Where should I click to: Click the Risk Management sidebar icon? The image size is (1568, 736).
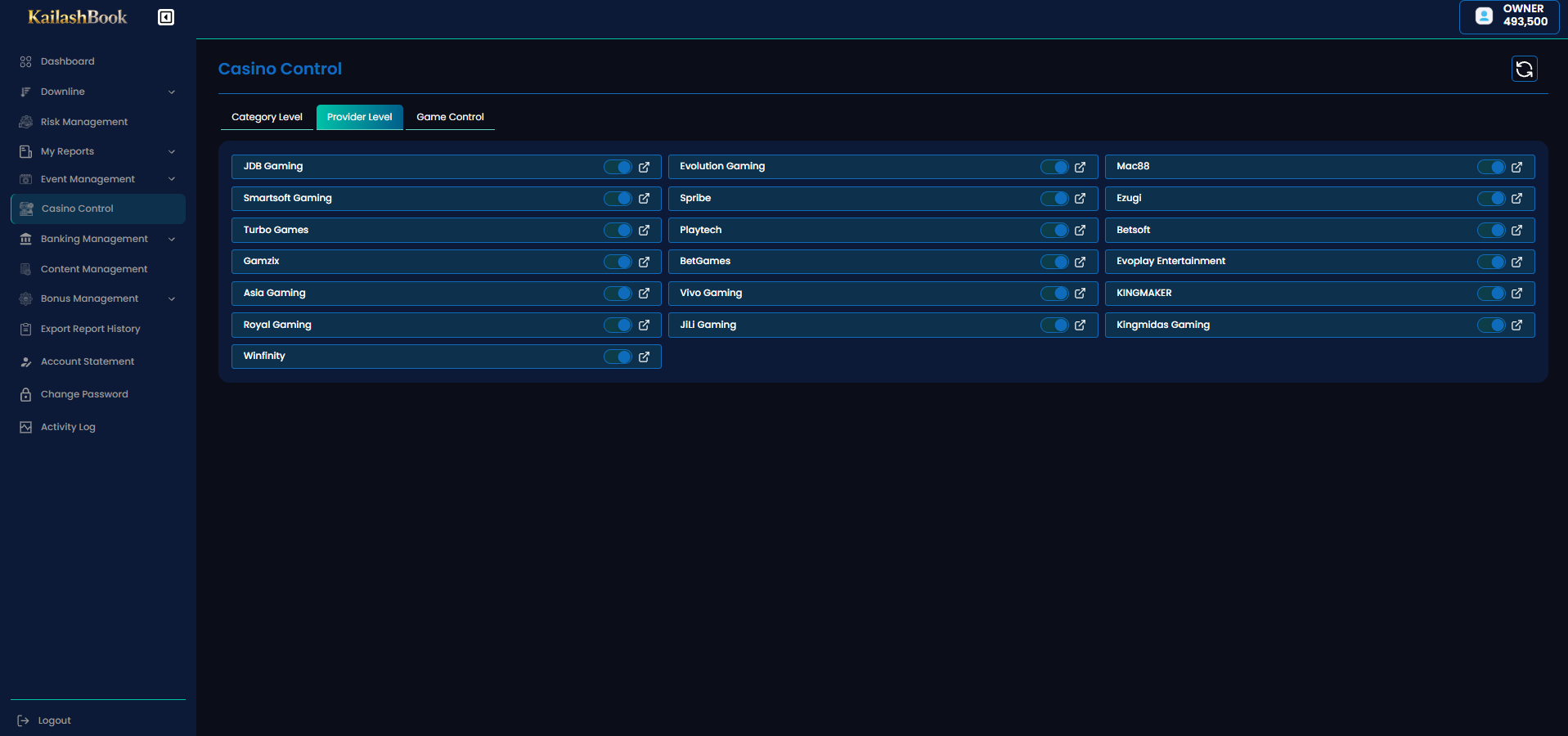(25, 122)
